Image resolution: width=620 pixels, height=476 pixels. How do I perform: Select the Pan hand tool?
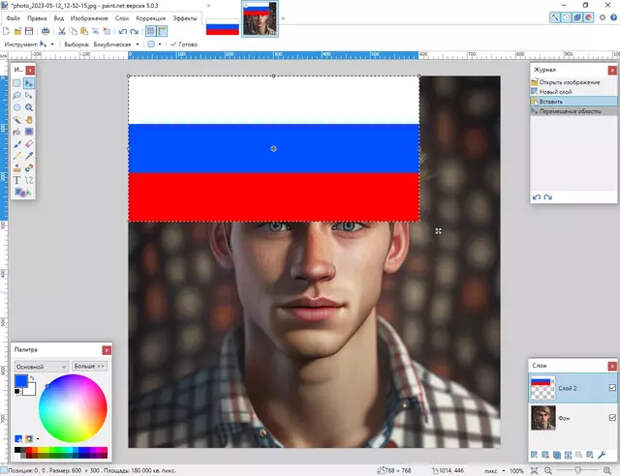[28, 120]
